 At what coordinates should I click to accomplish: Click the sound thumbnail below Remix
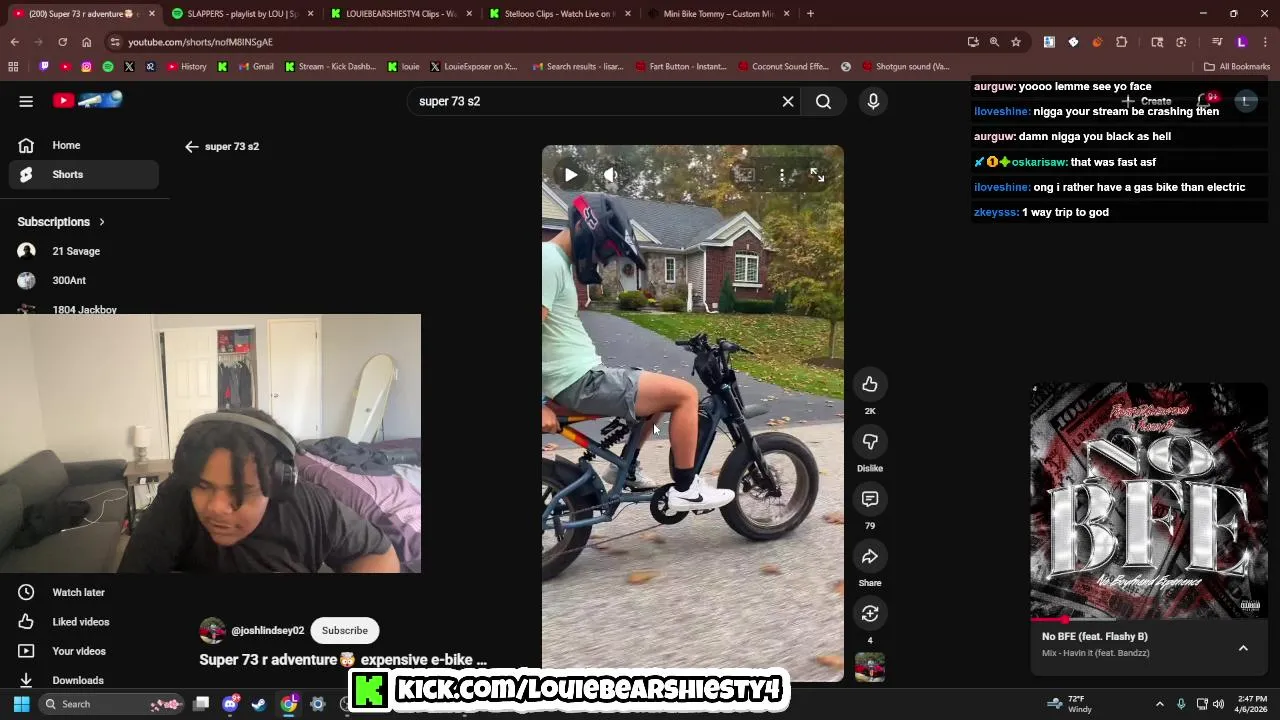(870, 667)
